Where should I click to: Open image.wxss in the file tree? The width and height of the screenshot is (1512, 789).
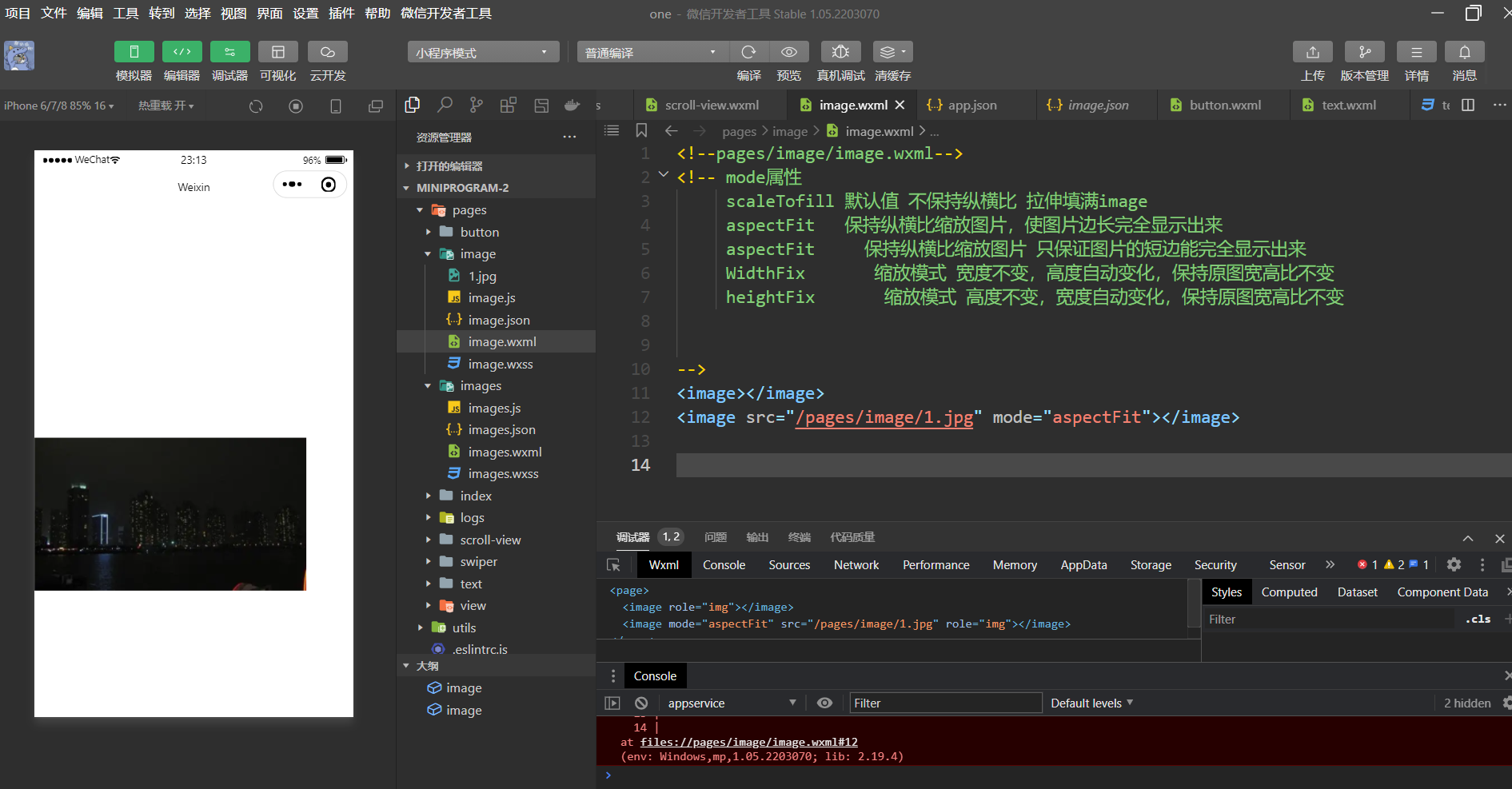tap(500, 365)
